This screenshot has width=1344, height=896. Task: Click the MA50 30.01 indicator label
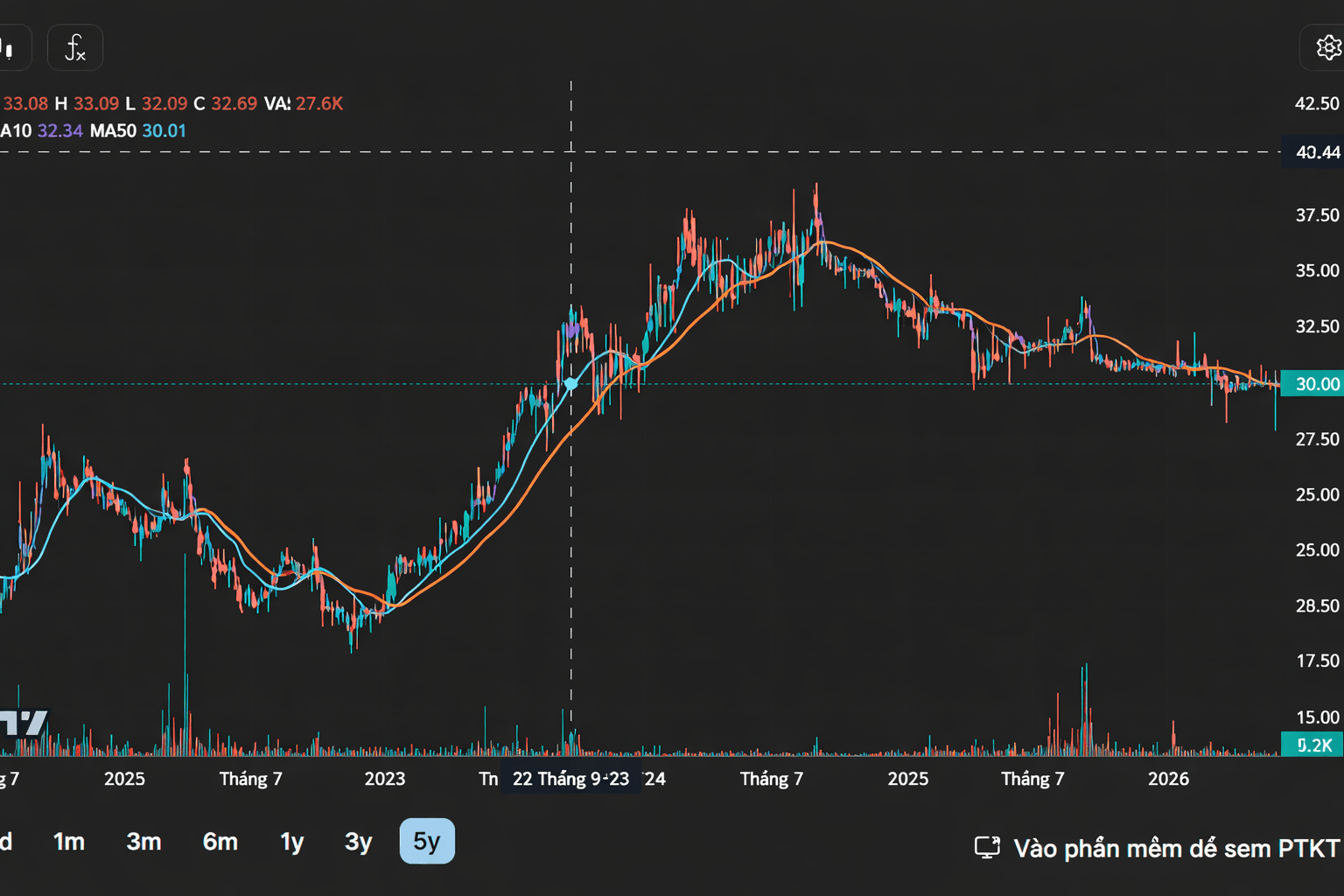[138, 130]
